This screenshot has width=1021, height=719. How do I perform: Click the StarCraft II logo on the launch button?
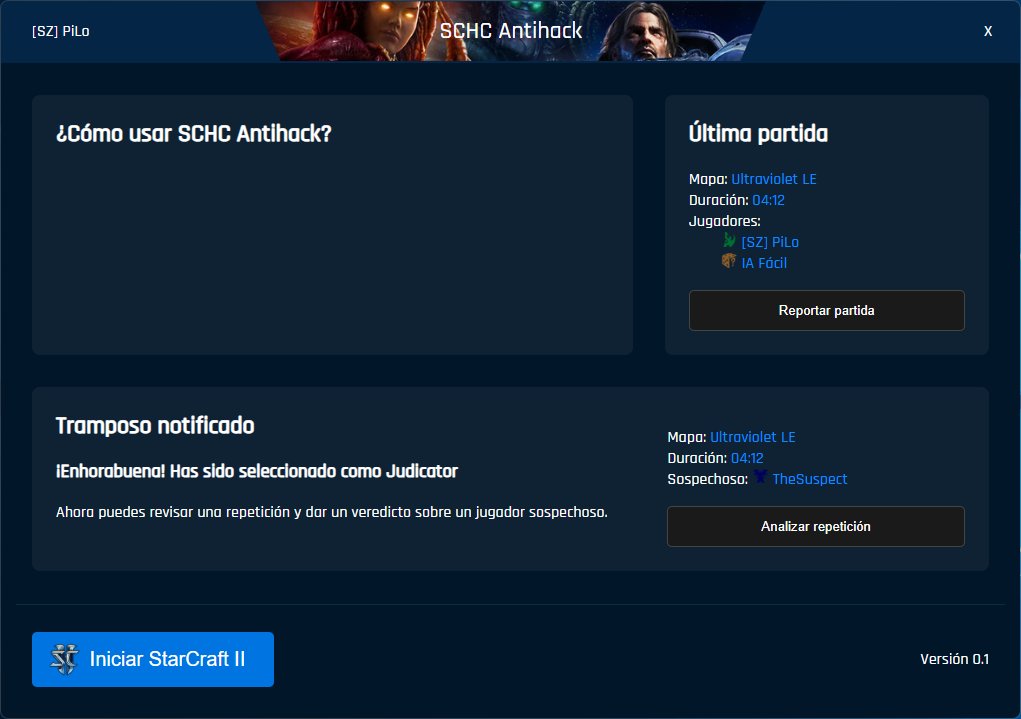click(64, 659)
